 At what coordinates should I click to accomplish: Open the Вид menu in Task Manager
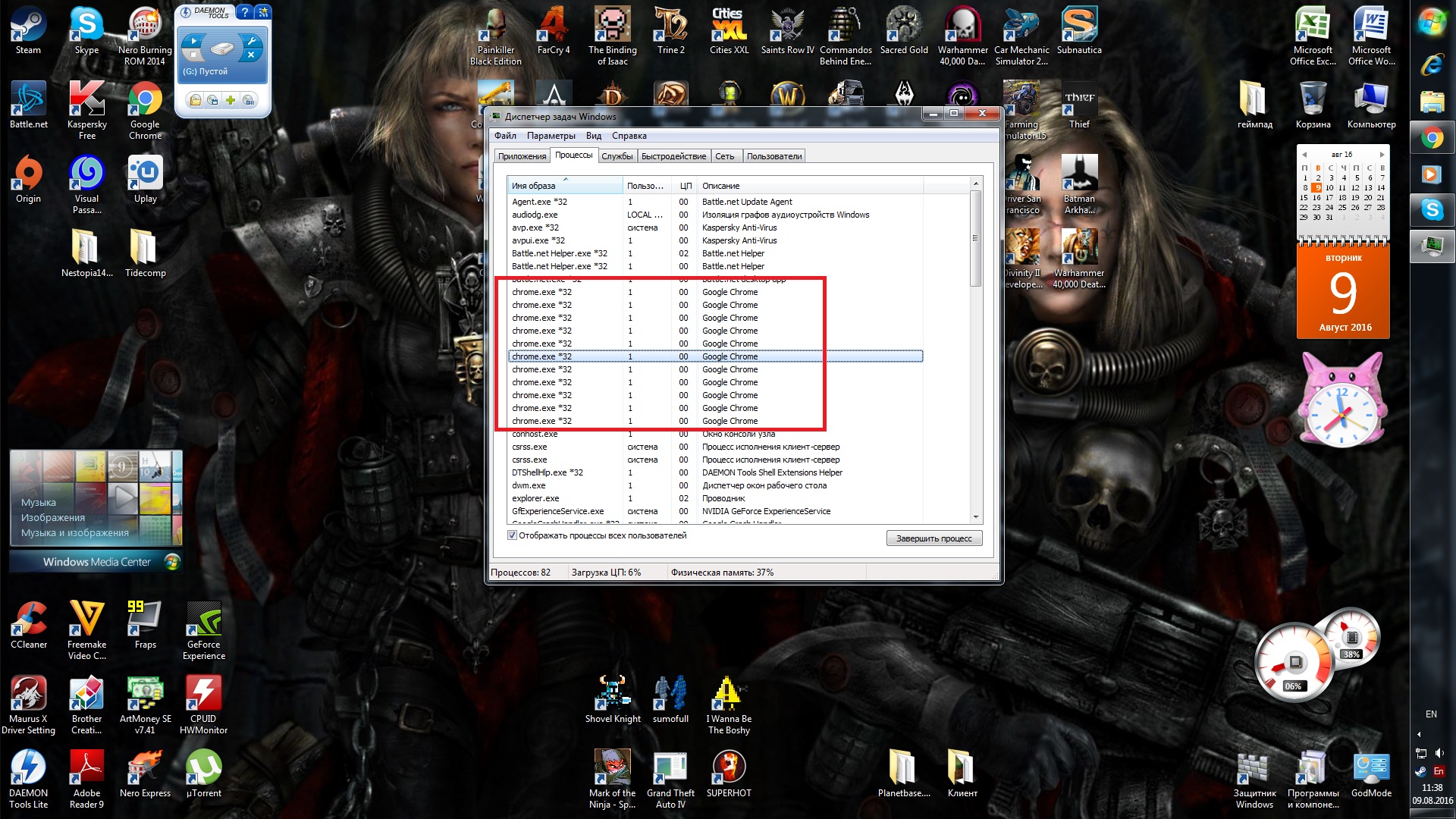coord(593,136)
